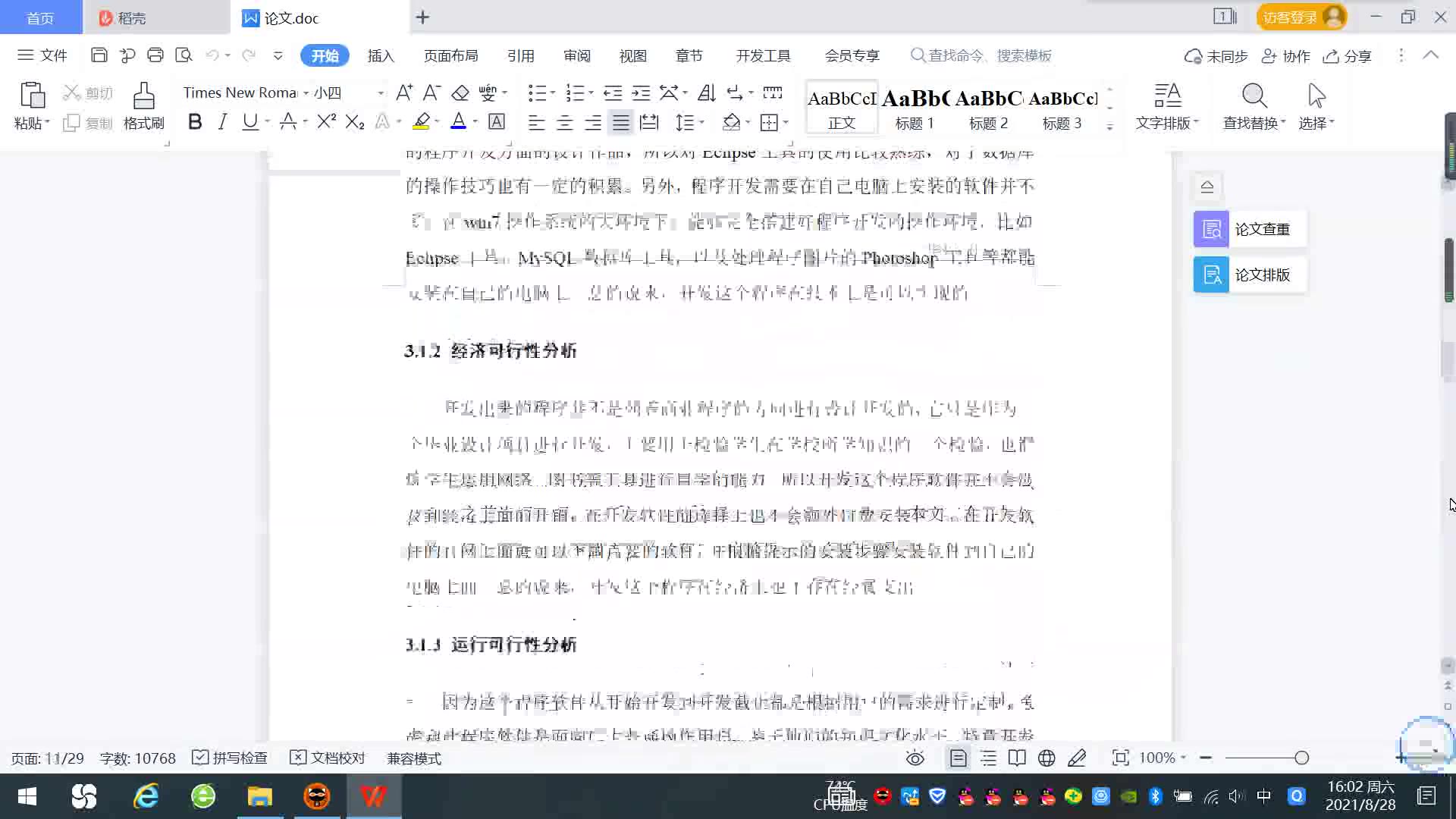The width and height of the screenshot is (1456, 819).
Task: Toggle Italic formatting
Action: click(222, 121)
